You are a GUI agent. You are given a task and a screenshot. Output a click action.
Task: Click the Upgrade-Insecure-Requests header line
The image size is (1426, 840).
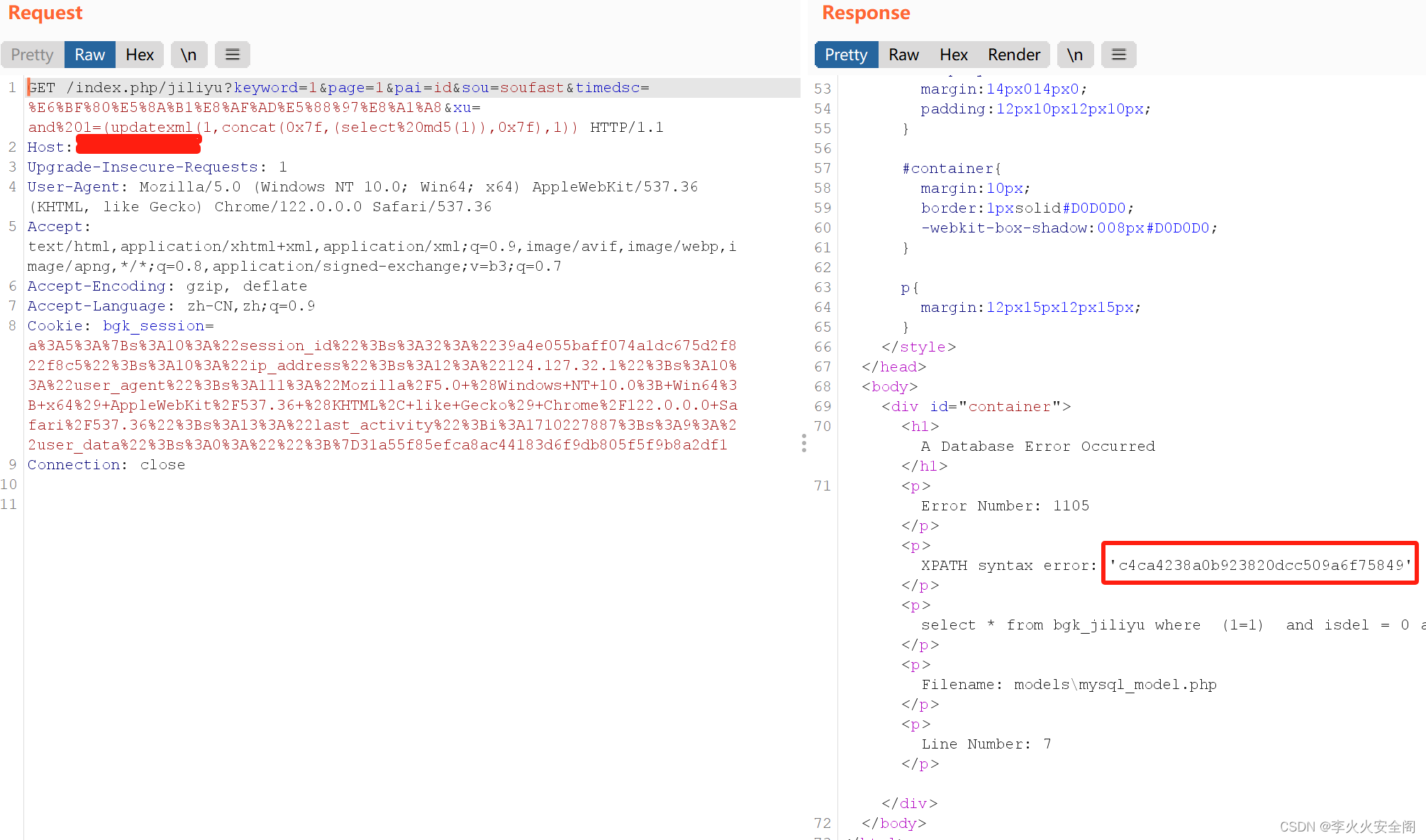pos(157,167)
